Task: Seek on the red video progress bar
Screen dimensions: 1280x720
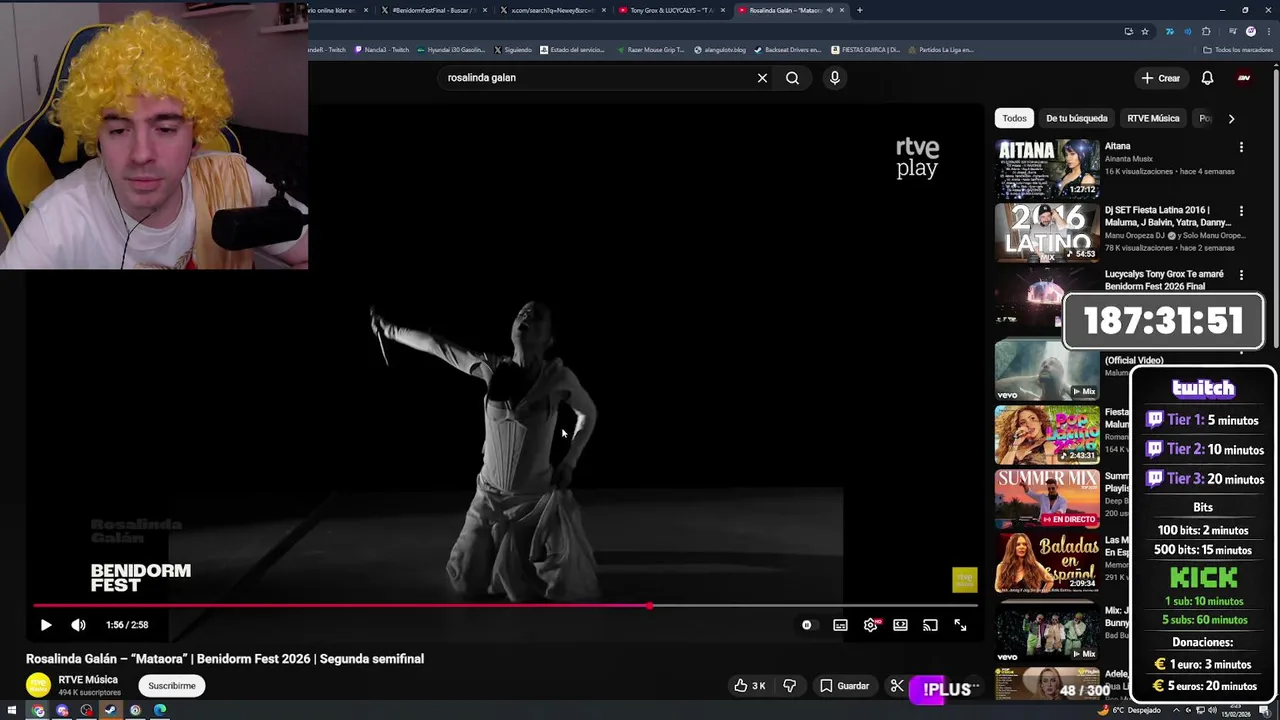Action: (x=505, y=606)
